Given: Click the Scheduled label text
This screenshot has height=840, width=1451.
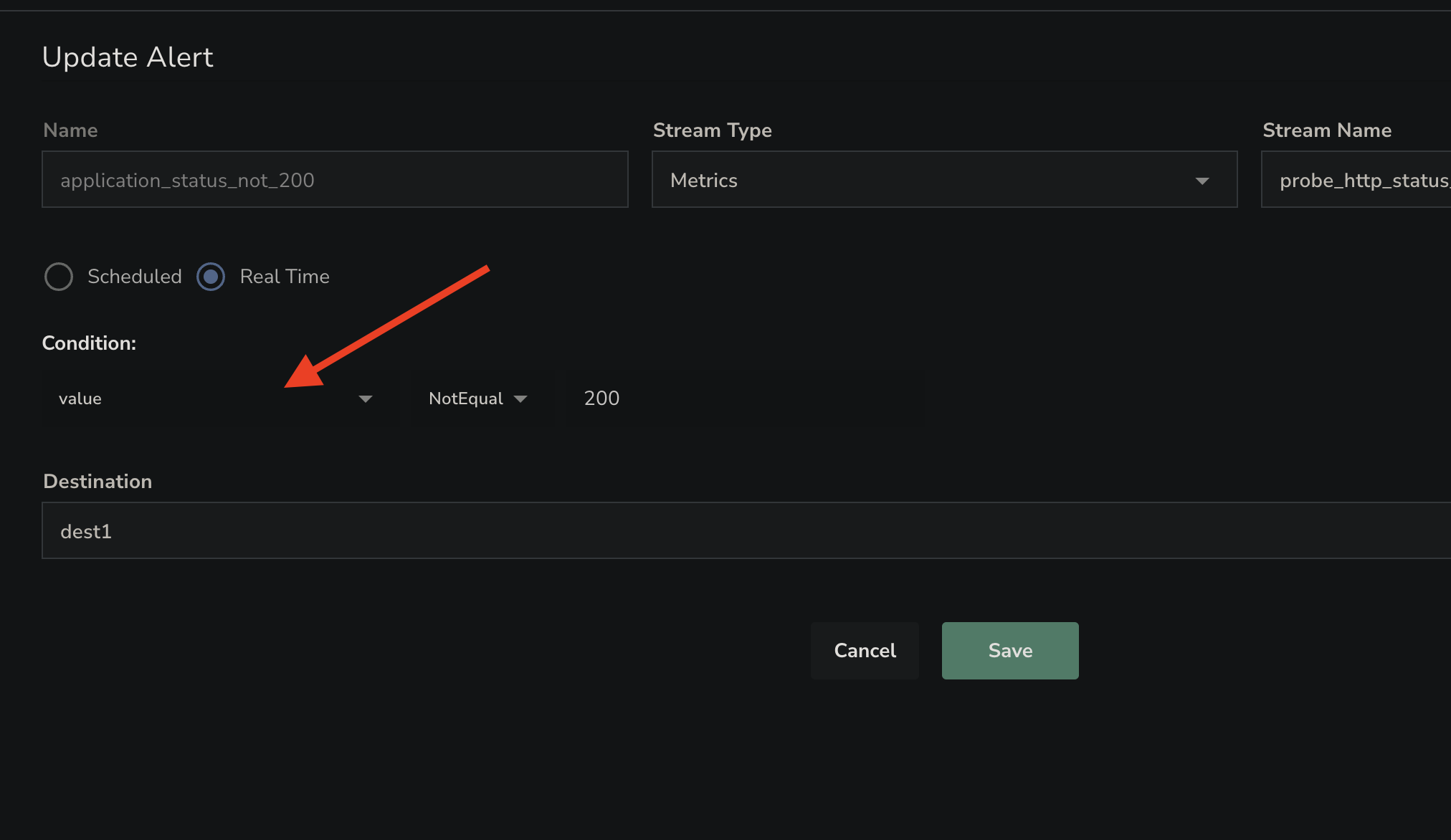Looking at the screenshot, I should (x=134, y=277).
